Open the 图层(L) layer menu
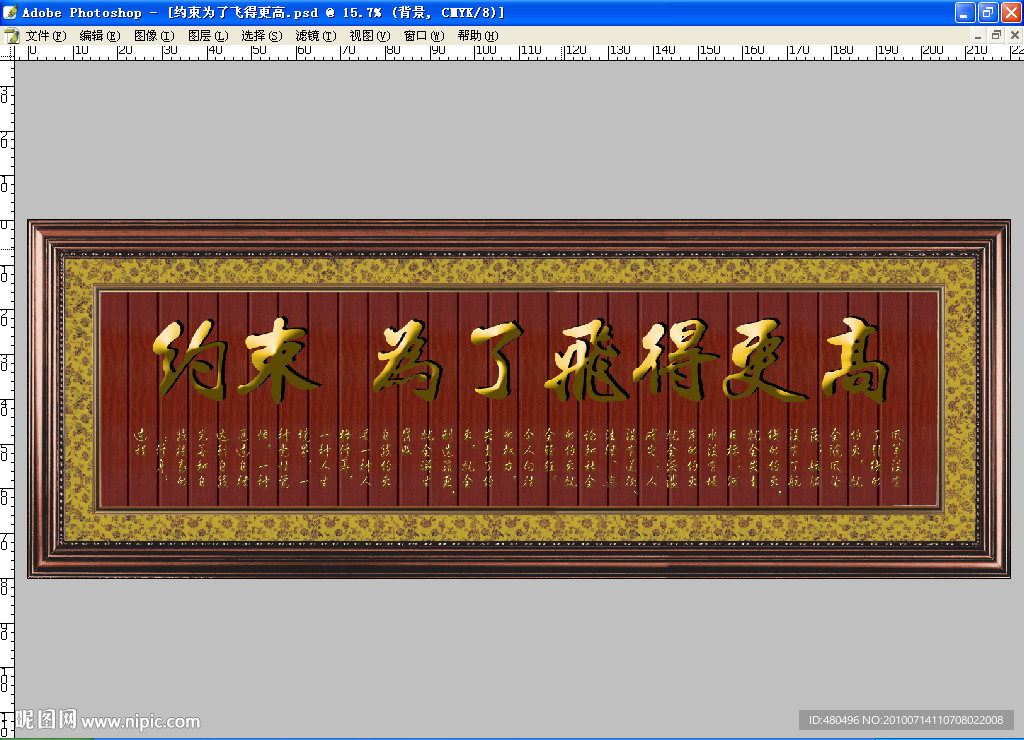 click(x=207, y=35)
